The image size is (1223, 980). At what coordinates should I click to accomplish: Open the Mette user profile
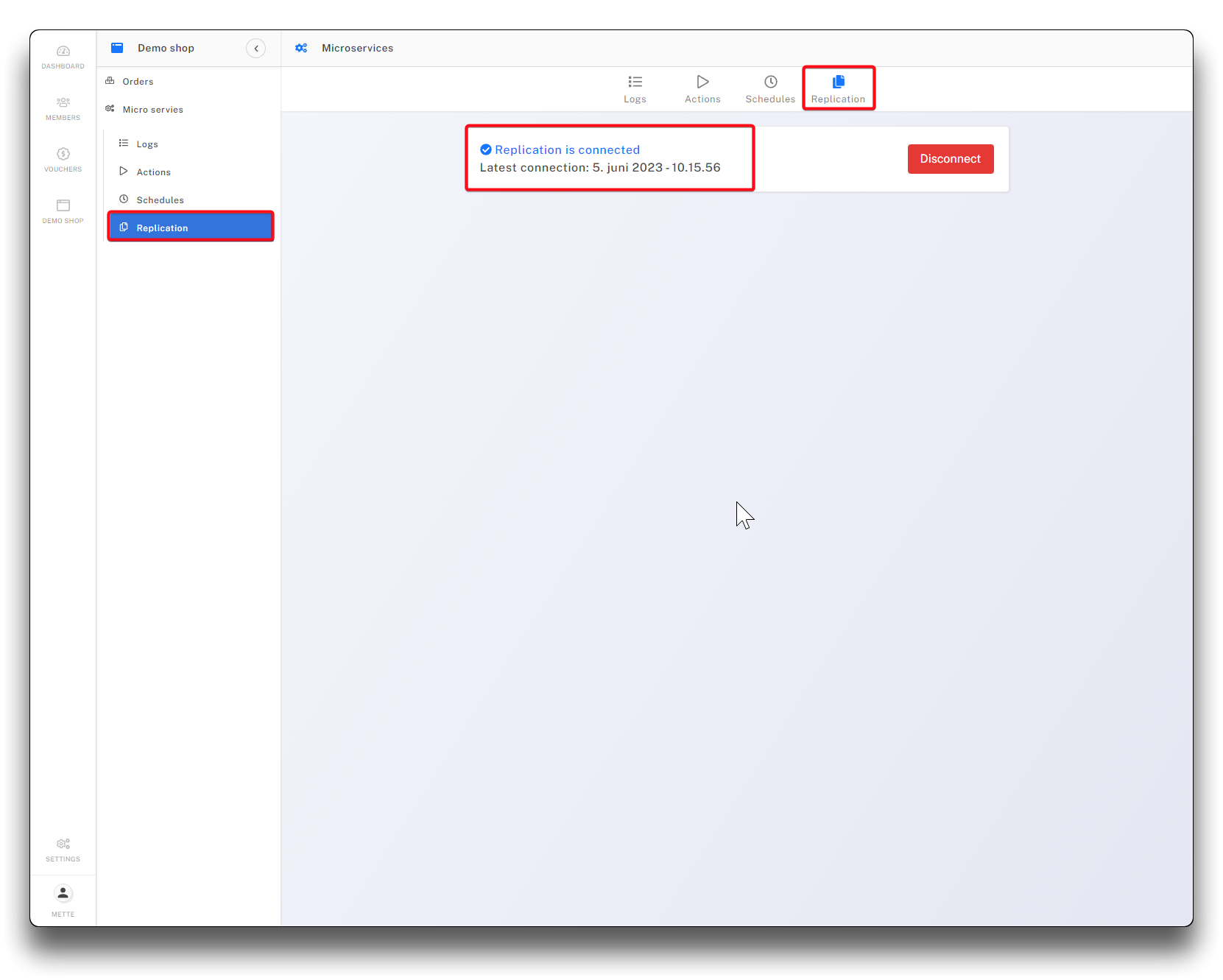63,900
